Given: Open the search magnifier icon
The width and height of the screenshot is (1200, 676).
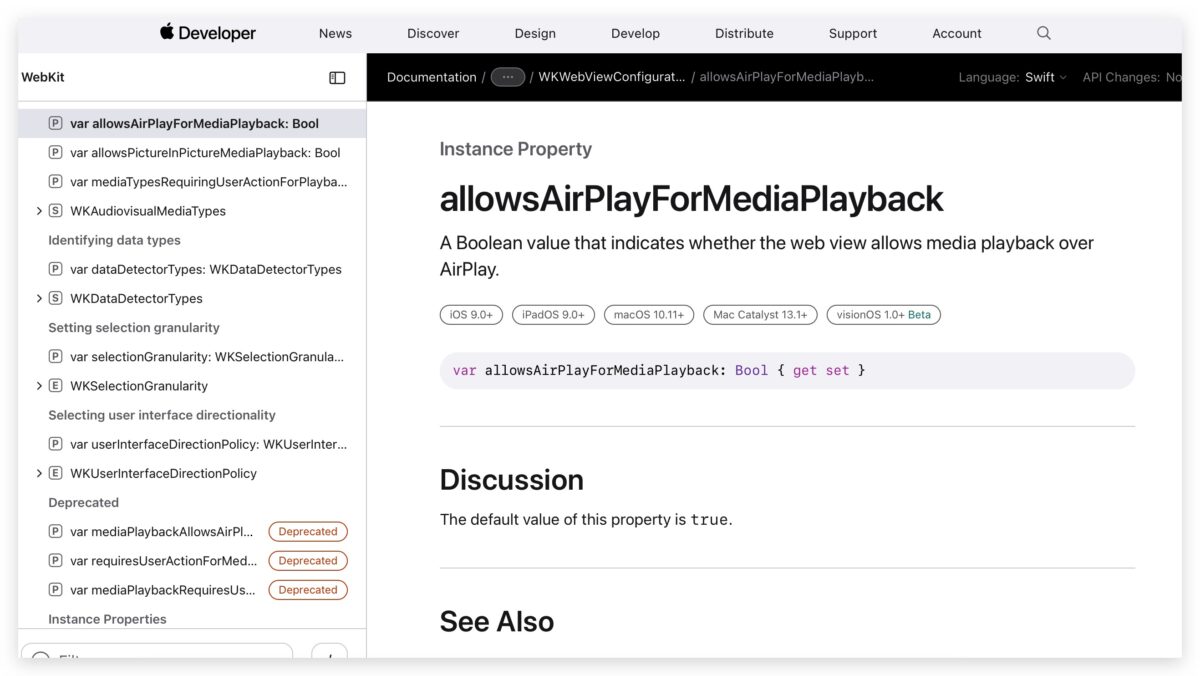Looking at the screenshot, I should (1044, 33).
